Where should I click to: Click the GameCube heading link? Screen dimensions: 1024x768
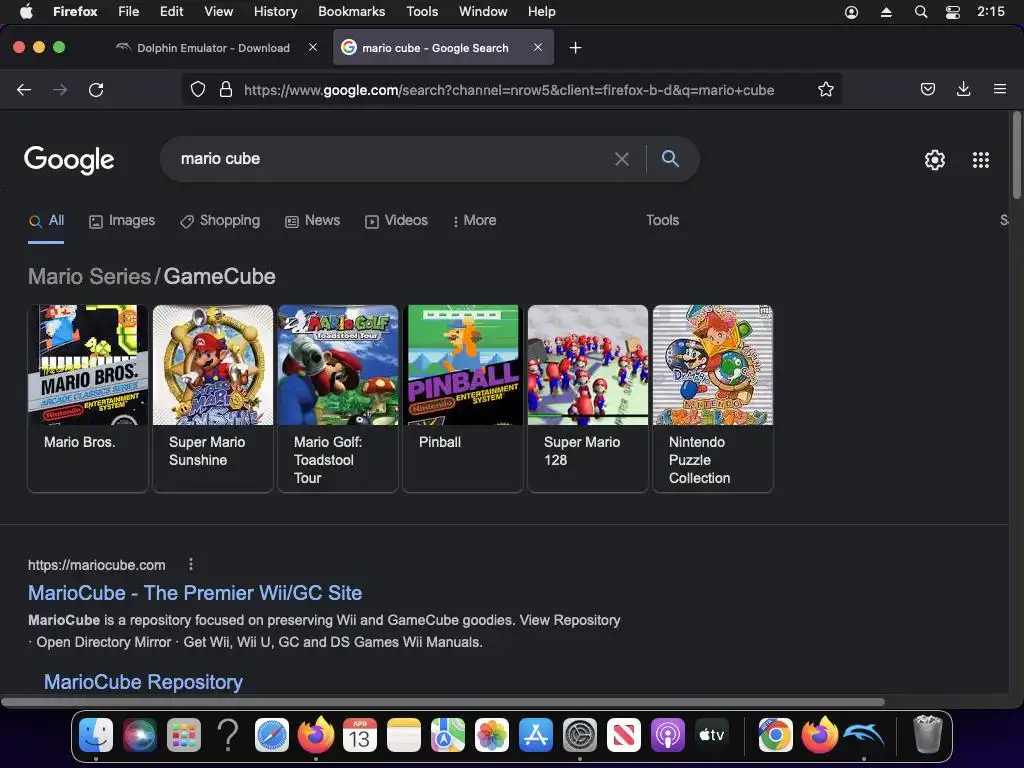(219, 276)
